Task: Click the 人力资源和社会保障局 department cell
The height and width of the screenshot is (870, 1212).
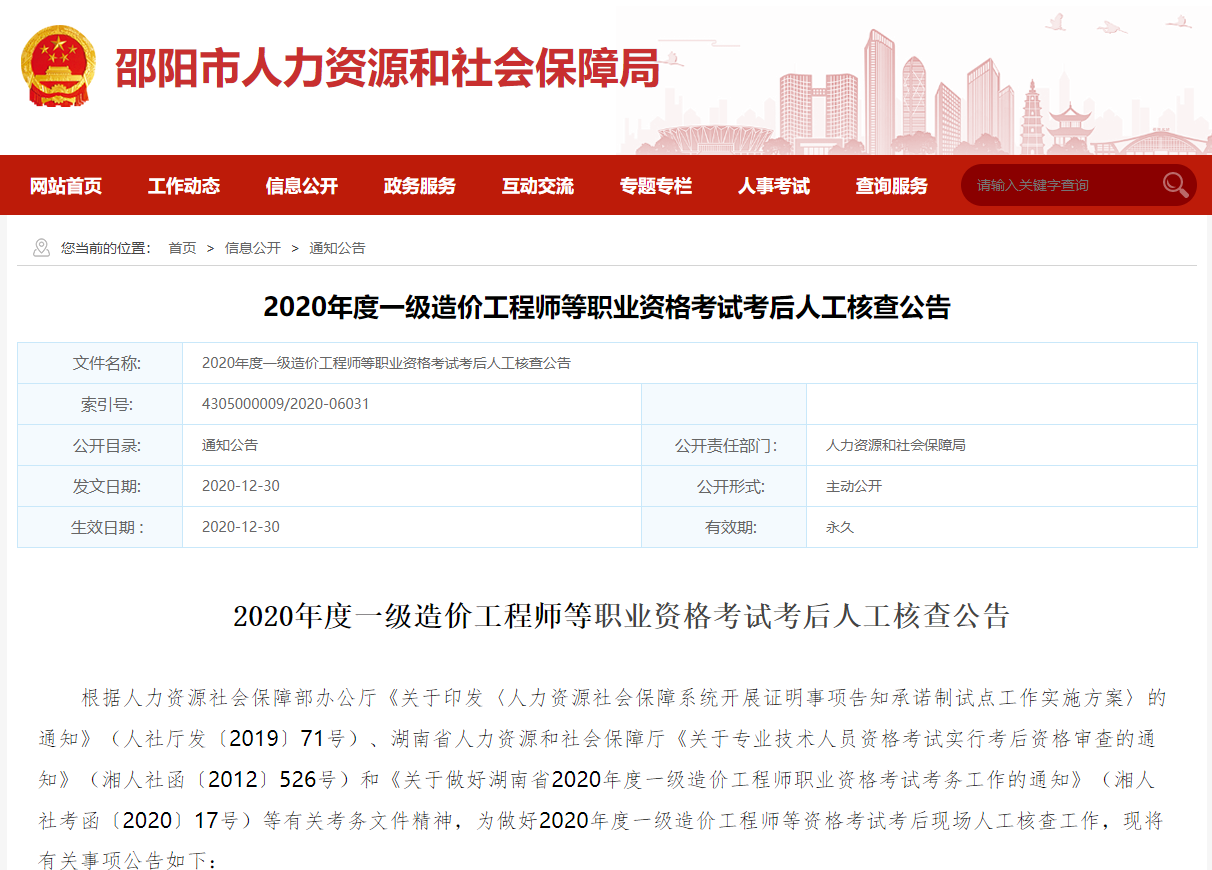Action: 896,445
